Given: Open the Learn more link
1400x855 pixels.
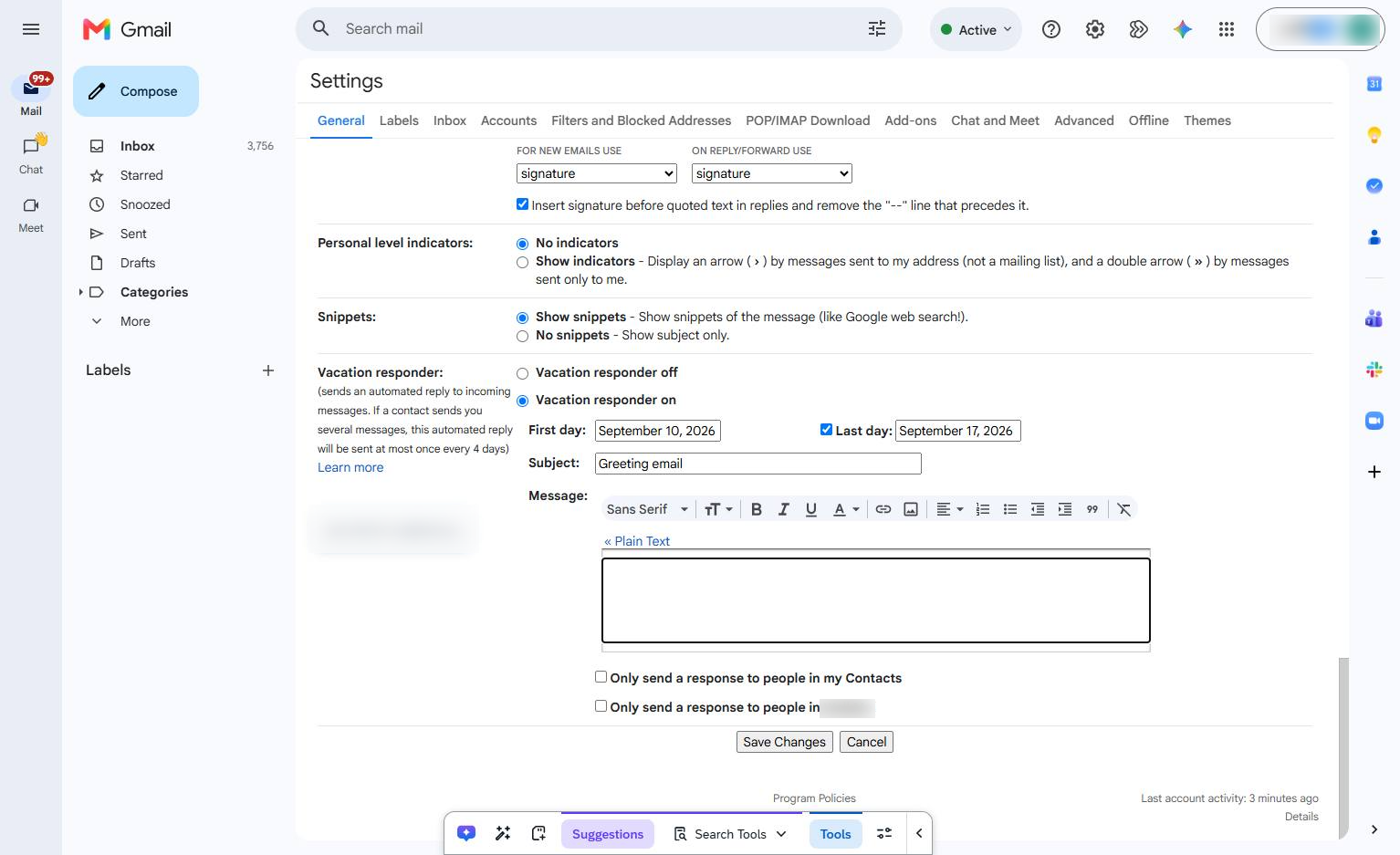Looking at the screenshot, I should 350,467.
